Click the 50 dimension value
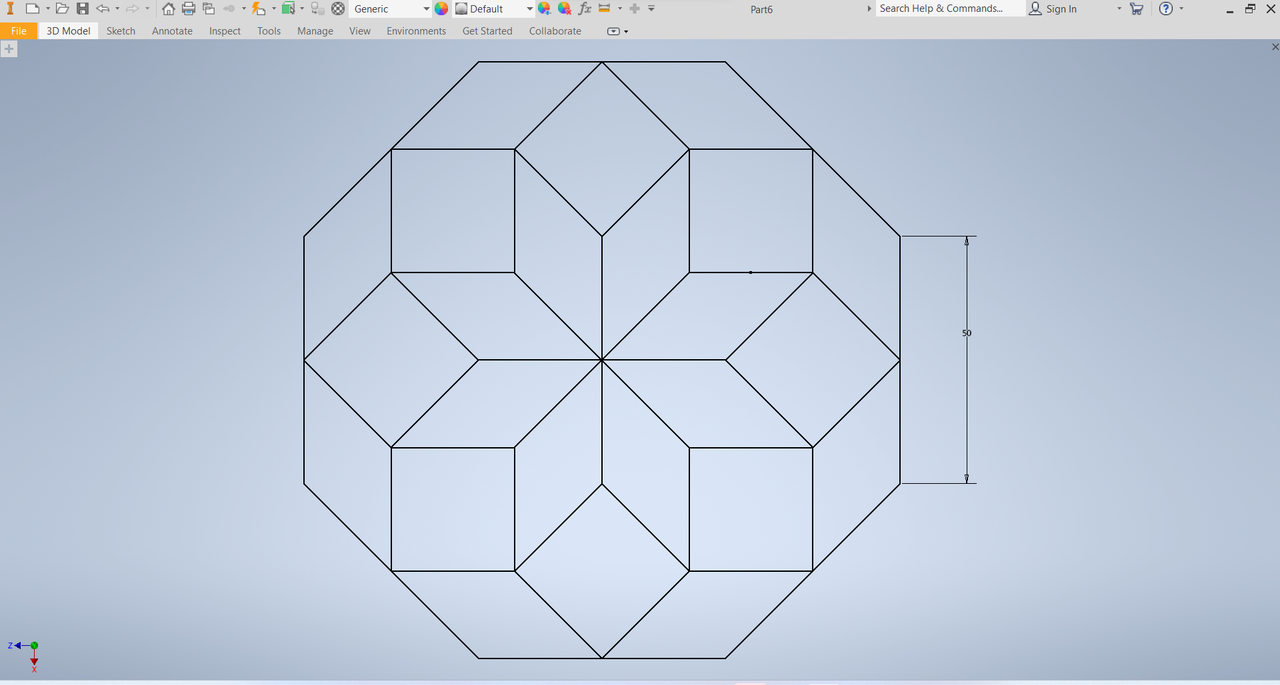The image size is (1280, 685). (967, 333)
